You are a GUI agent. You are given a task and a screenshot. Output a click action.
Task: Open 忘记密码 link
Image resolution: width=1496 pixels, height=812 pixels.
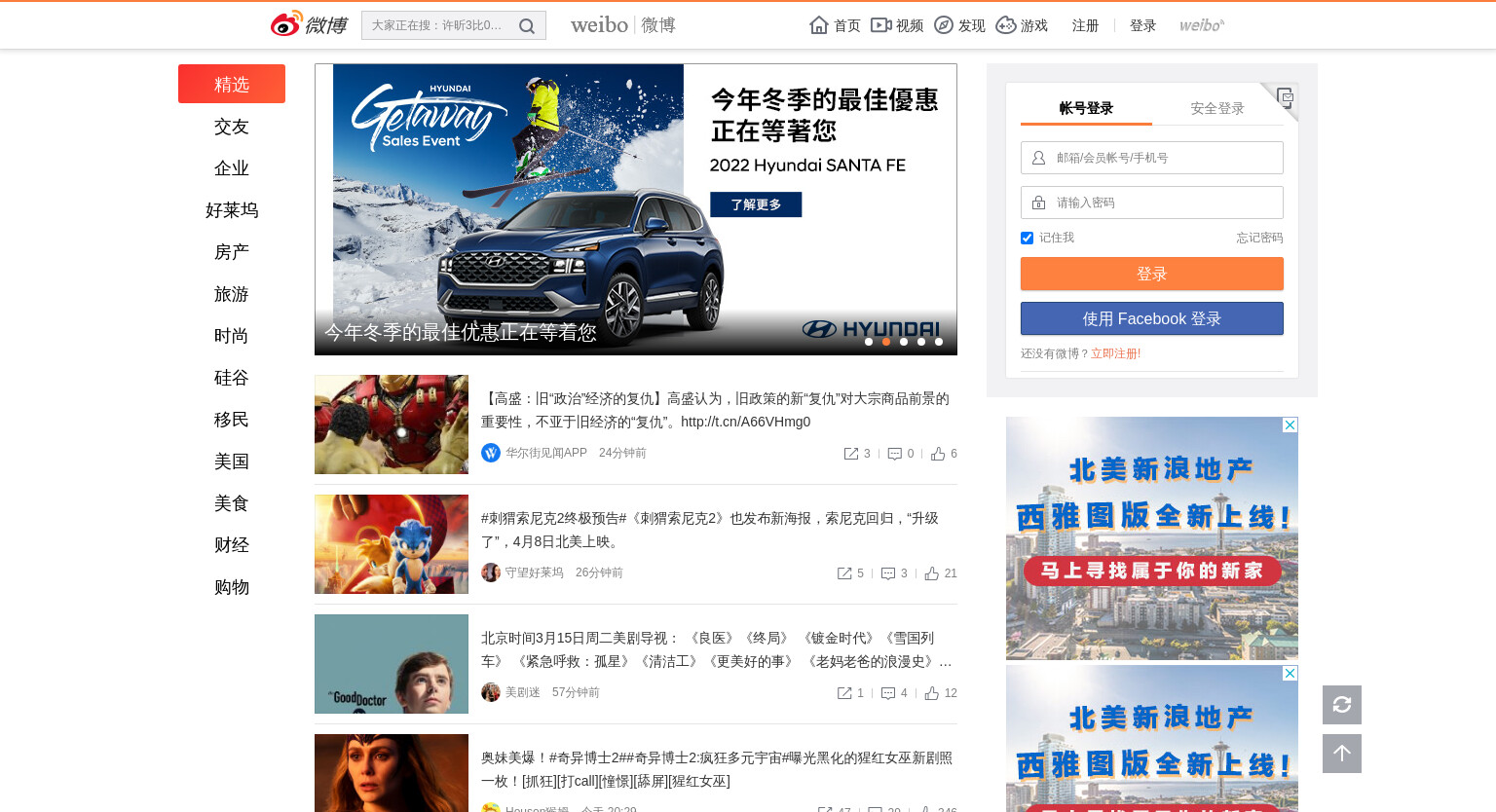[1259, 238]
